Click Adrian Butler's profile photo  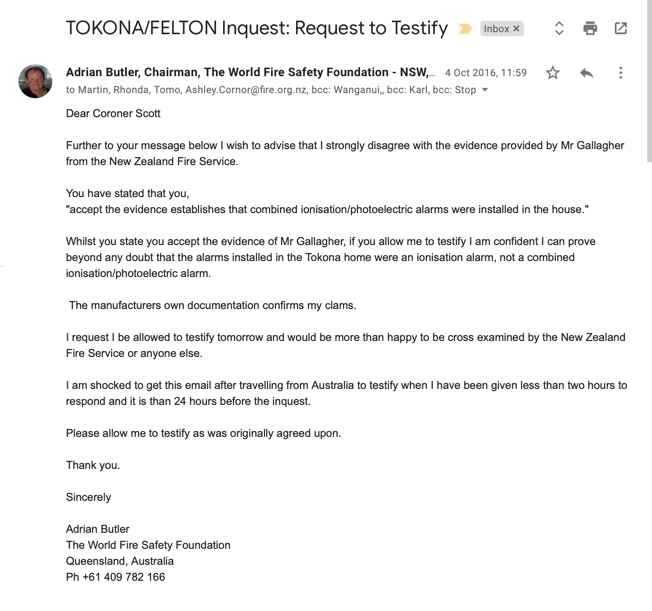tap(35, 80)
